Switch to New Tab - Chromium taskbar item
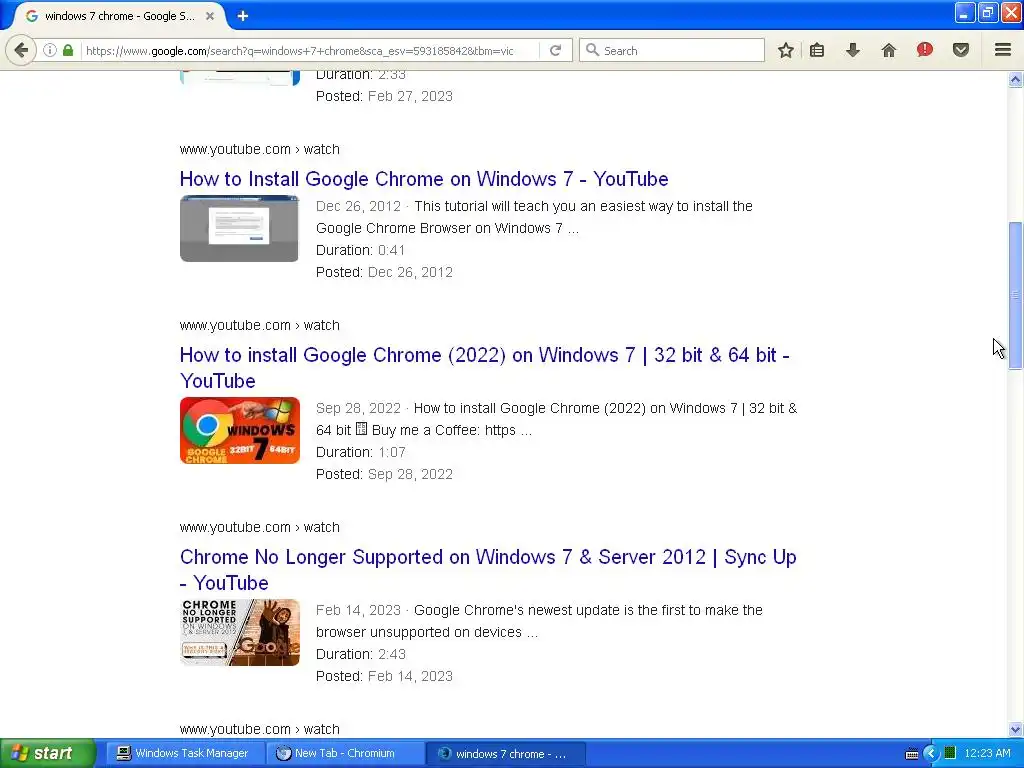The width and height of the screenshot is (1024, 768). [345, 753]
